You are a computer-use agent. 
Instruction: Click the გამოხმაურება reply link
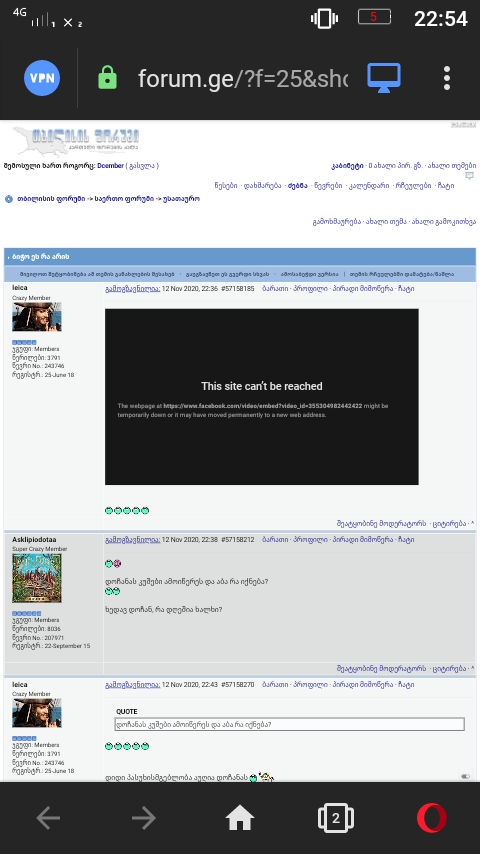[x=336, y=222]
